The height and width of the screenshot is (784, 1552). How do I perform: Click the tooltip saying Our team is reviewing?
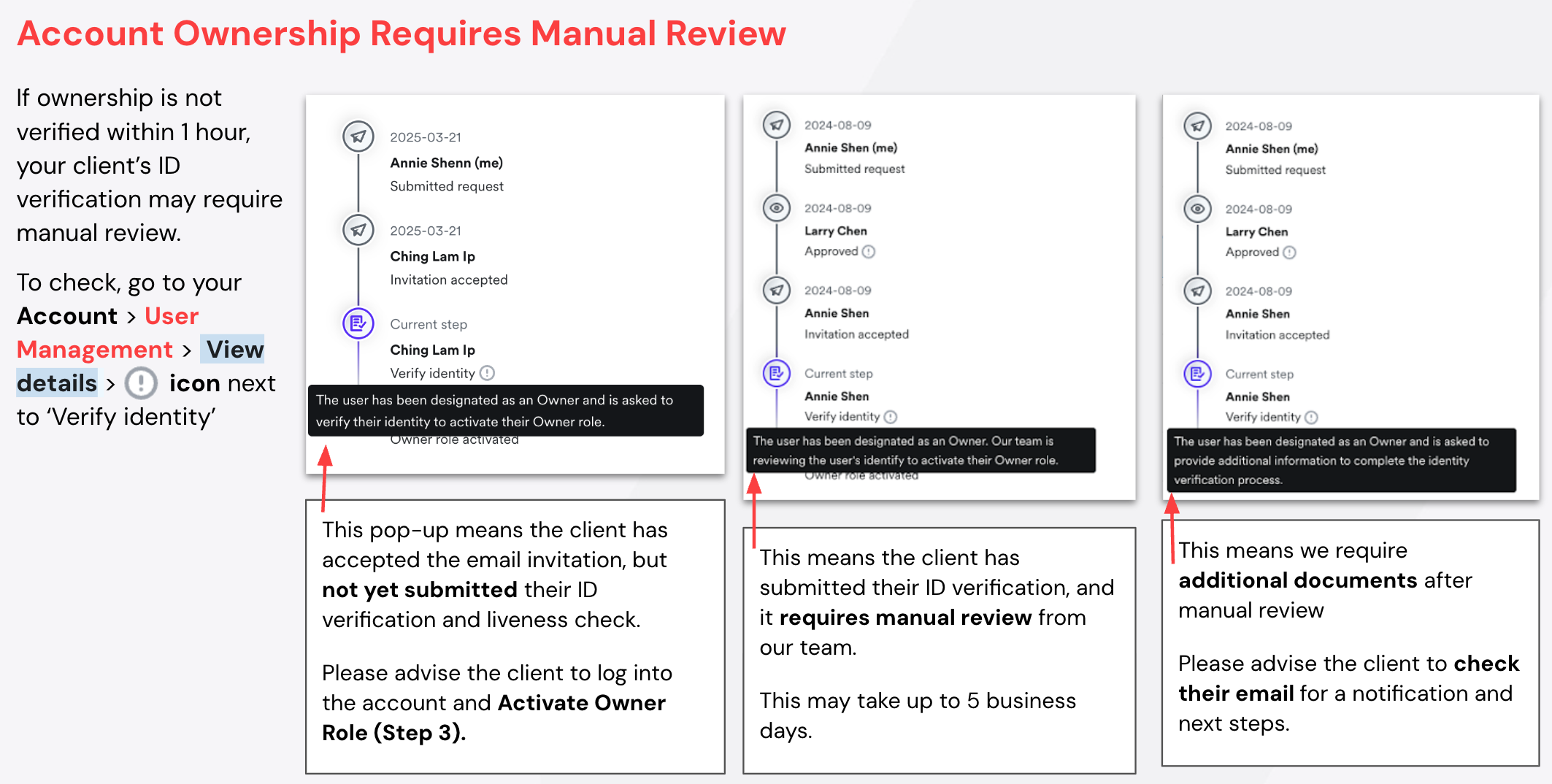pyautogui.click(x=920, y=450)
